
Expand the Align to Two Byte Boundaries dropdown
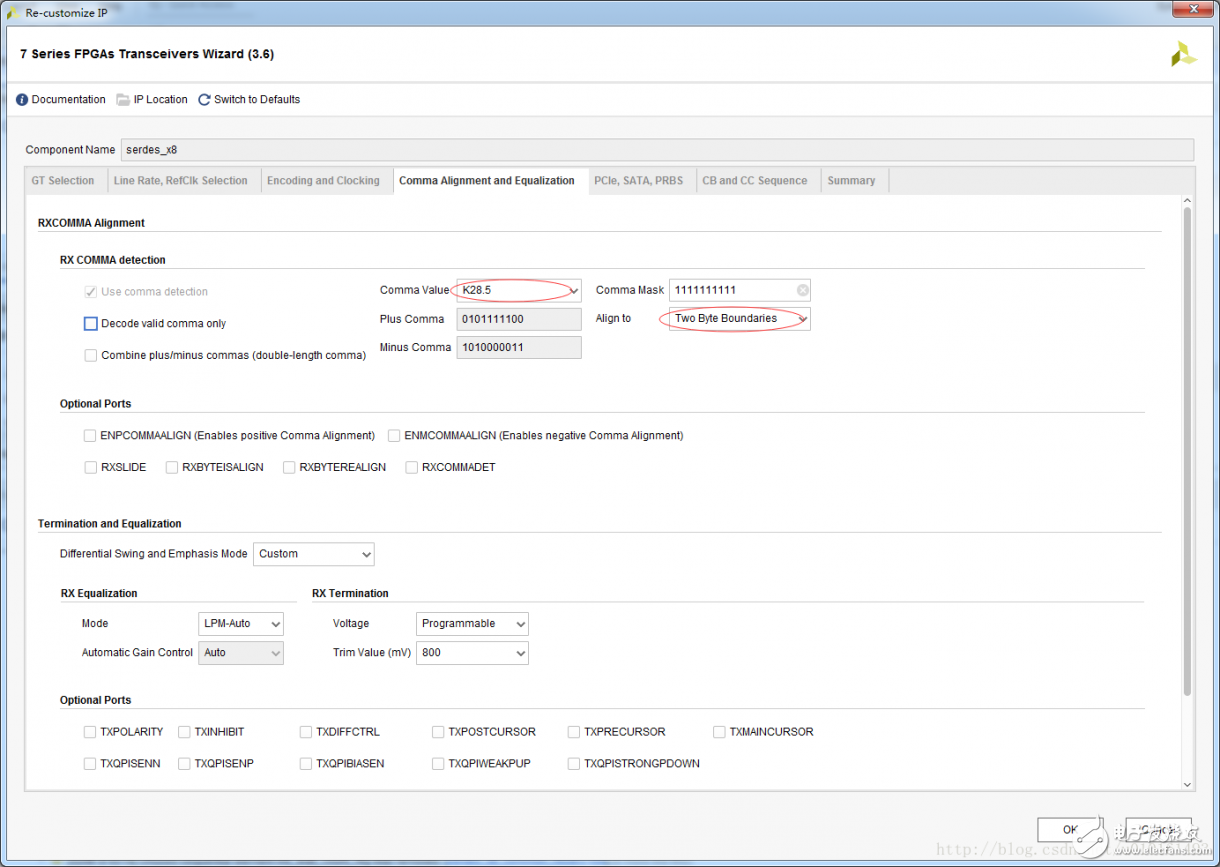pyautogui.click(x=739, y=319)
